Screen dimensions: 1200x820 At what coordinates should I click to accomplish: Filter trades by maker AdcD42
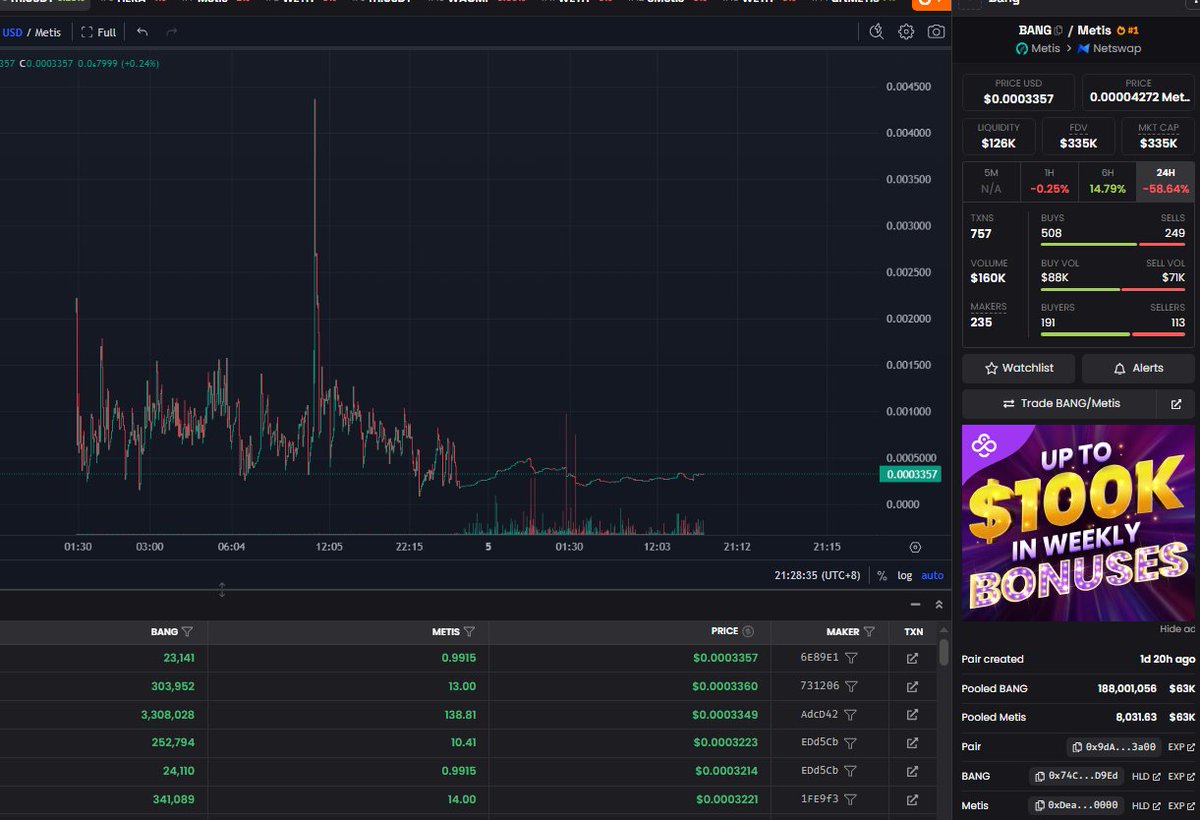[x=851, y=715]
